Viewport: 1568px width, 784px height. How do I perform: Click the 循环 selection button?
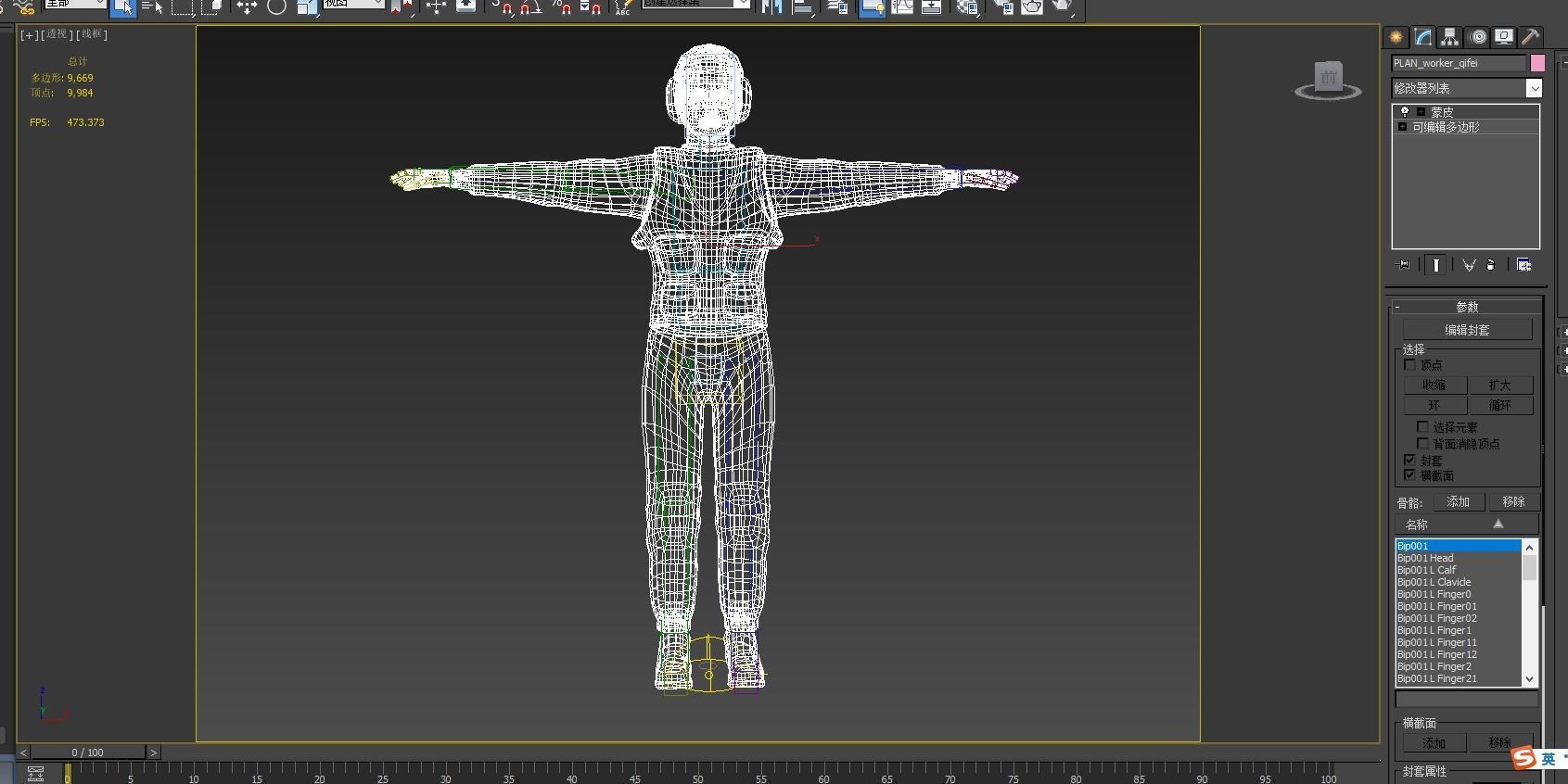[x=1500, y=406]
